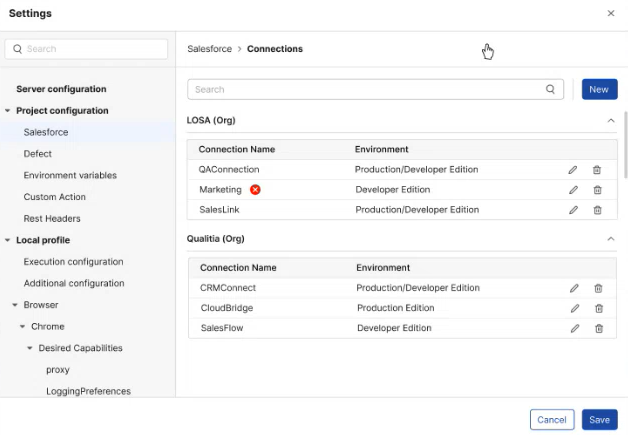Click the New connection button
This screenshot has height=435, width=628.
pyautogui.click(x=598, y=89)
